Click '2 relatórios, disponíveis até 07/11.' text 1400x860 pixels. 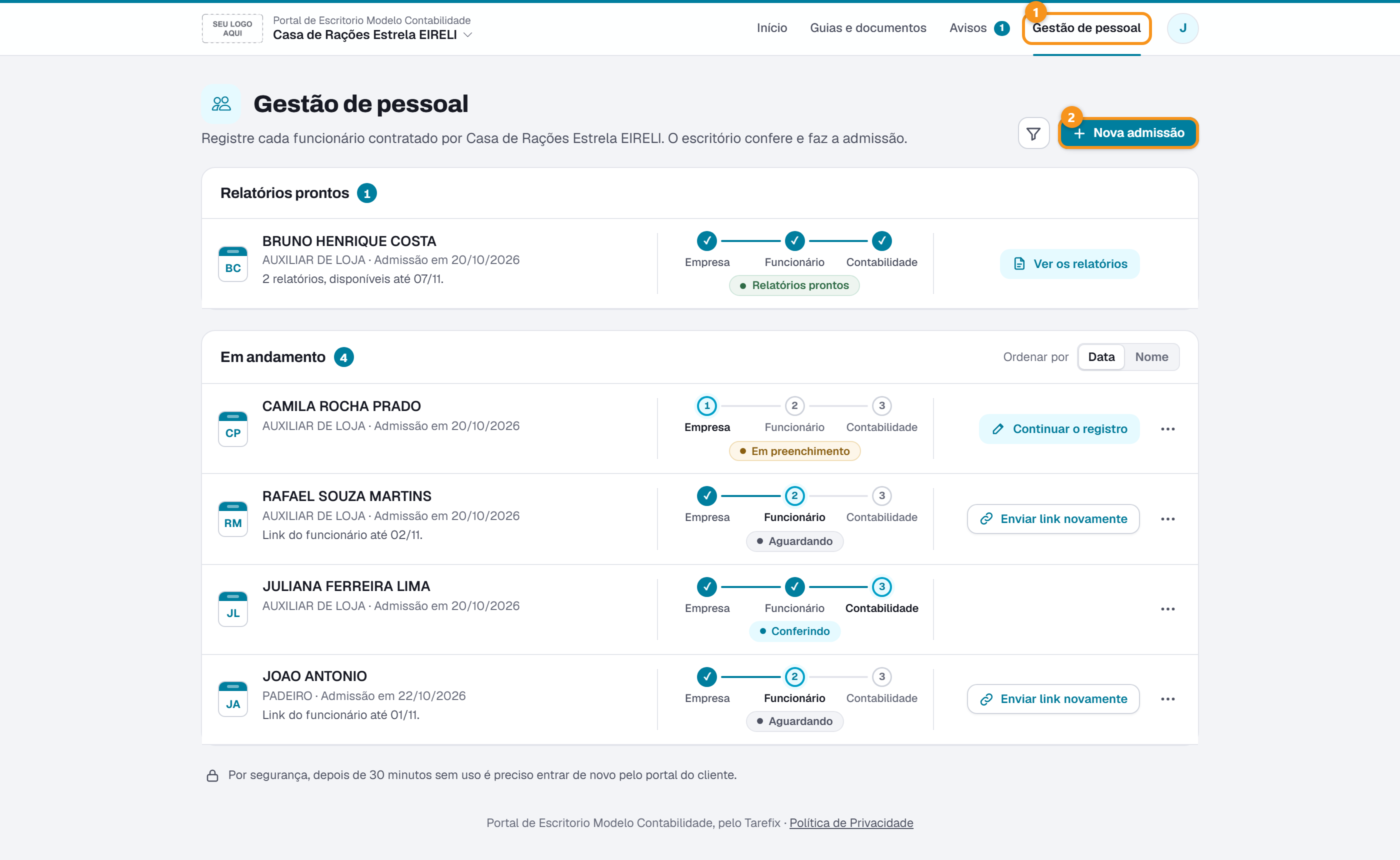click(352, 278)
